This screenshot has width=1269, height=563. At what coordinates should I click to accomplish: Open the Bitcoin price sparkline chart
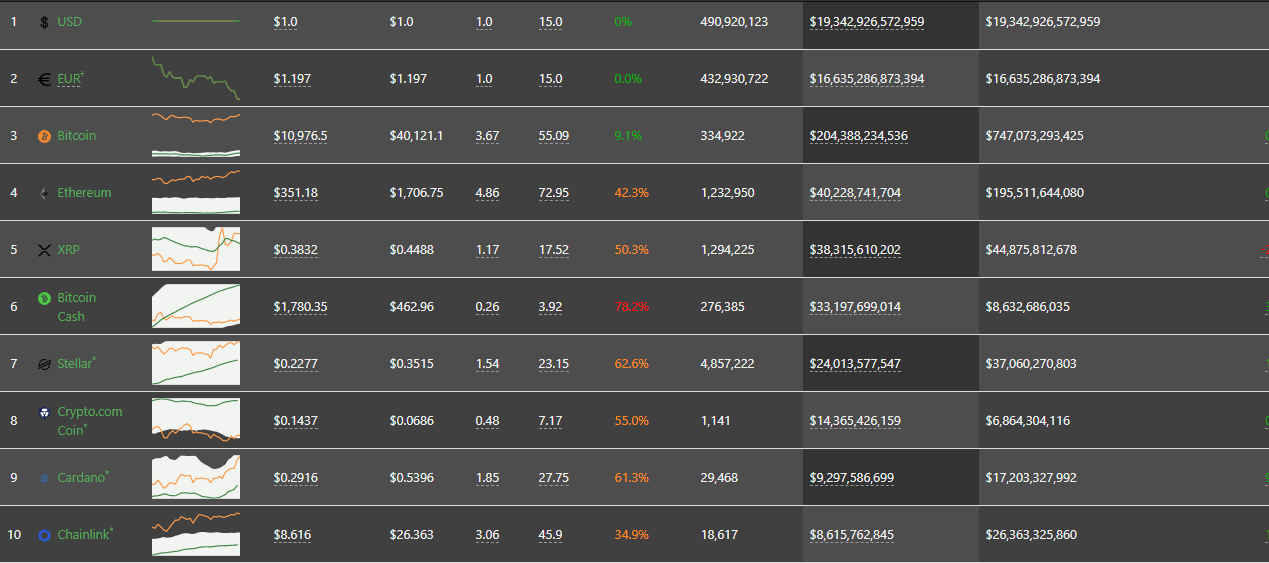[x=196, y=135]
